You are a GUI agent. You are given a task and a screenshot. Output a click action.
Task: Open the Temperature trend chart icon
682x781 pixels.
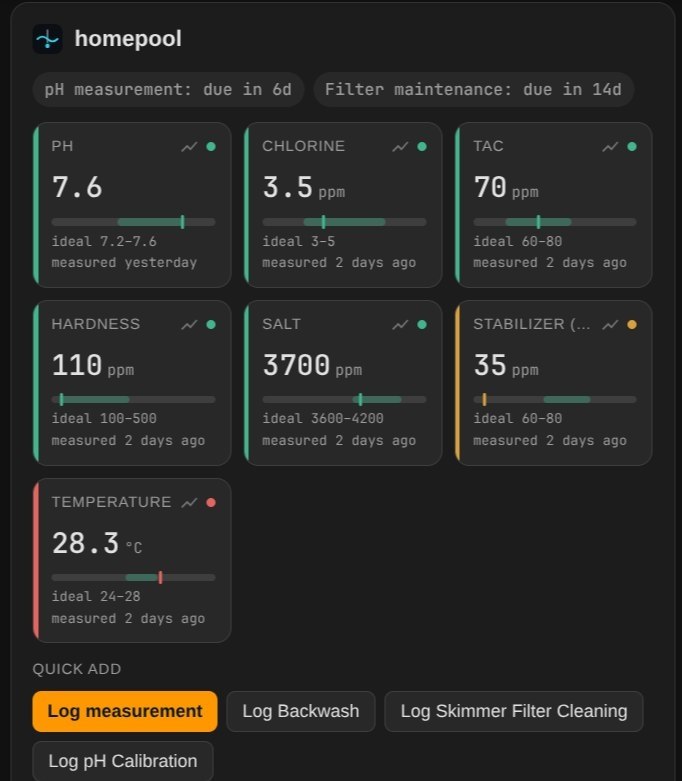point(189,503)
